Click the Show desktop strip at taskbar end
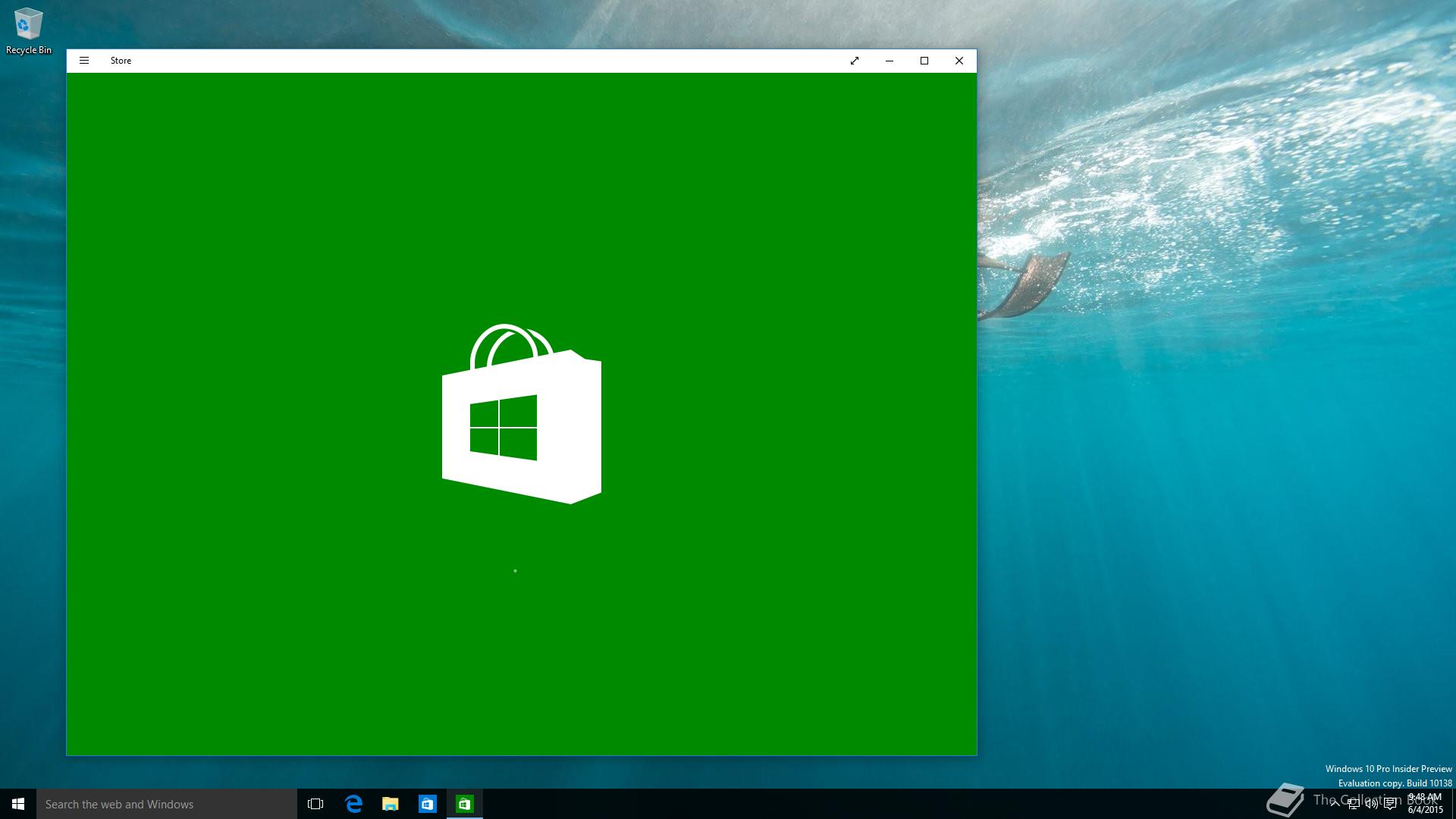 click(1453, 804)
